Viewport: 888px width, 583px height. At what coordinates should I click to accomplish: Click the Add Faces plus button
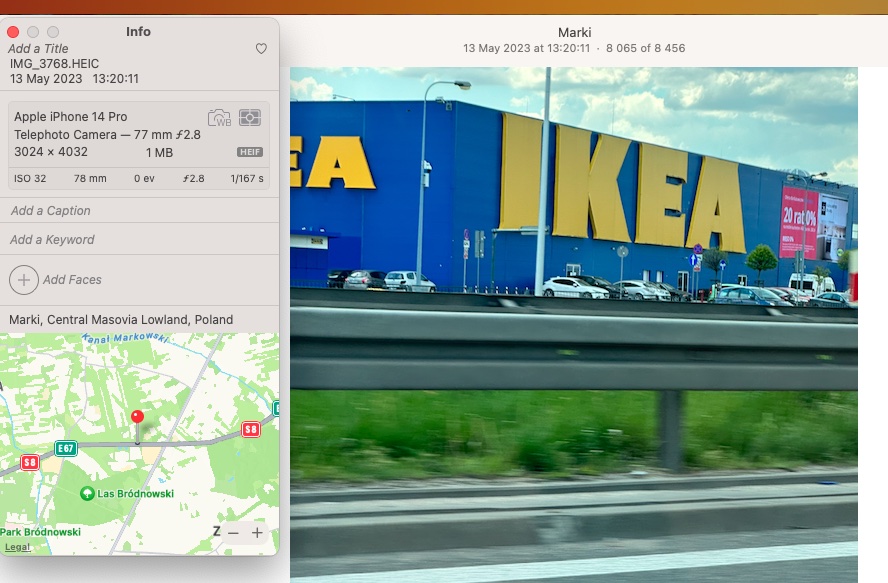(24, 280)
